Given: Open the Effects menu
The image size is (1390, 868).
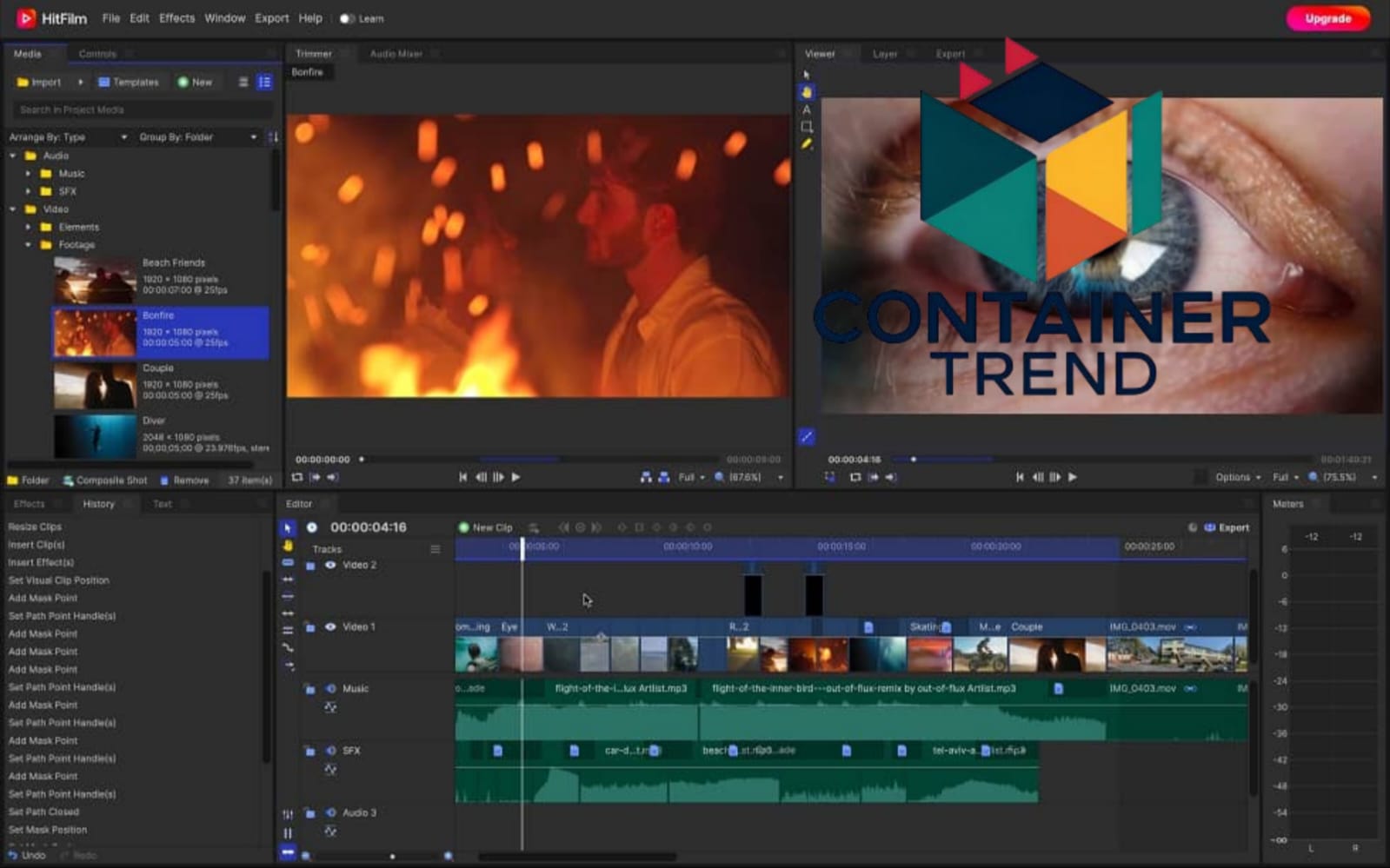Looking at the screenshot, I should (x=177, y=18).
